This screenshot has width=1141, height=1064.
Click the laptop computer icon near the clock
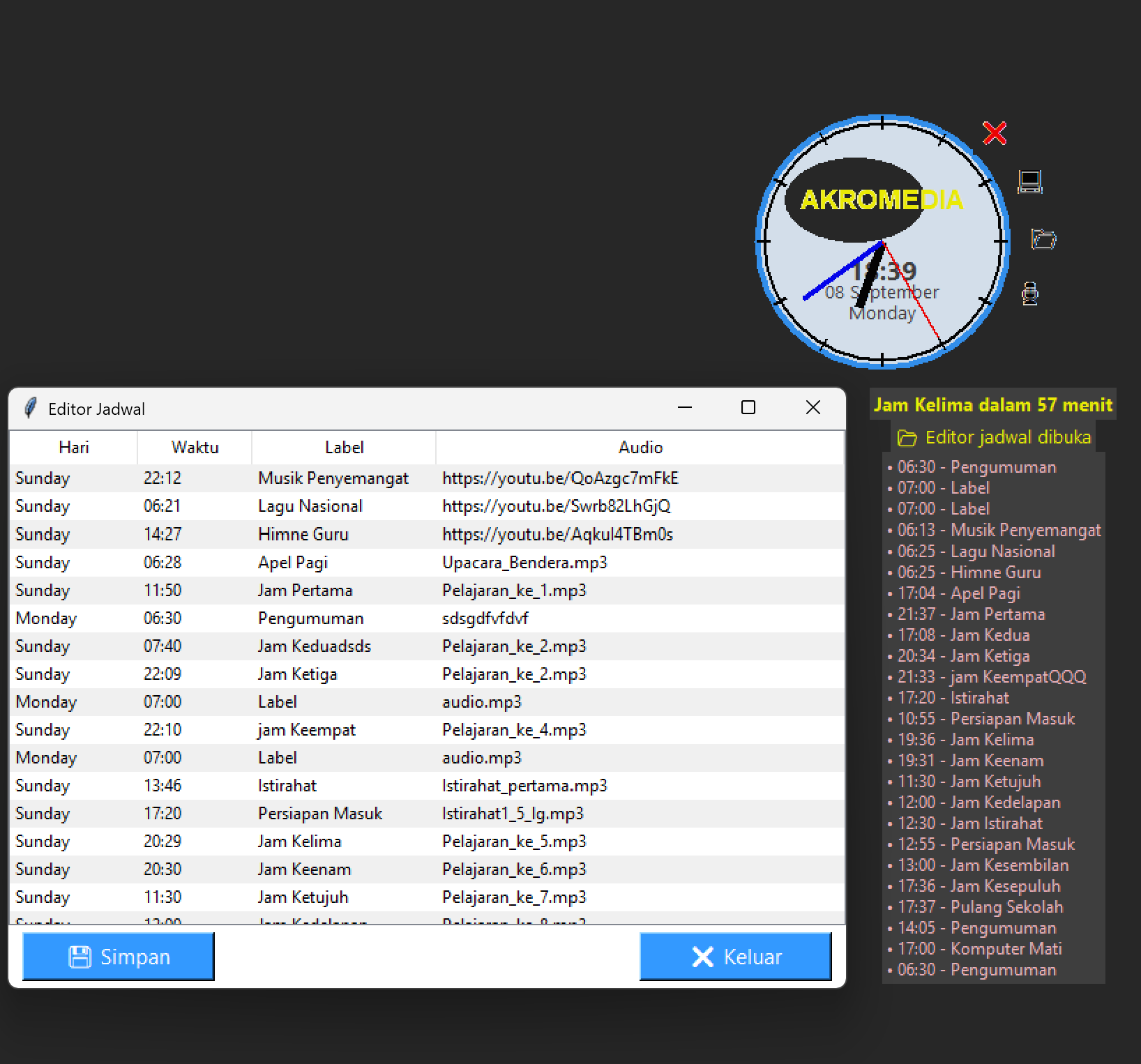[x=1029, y=182]
